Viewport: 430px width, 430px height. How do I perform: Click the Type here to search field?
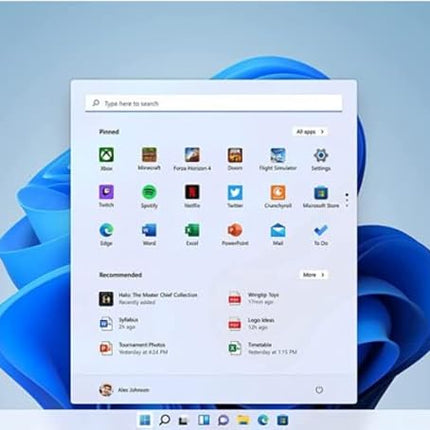[214, 103]
